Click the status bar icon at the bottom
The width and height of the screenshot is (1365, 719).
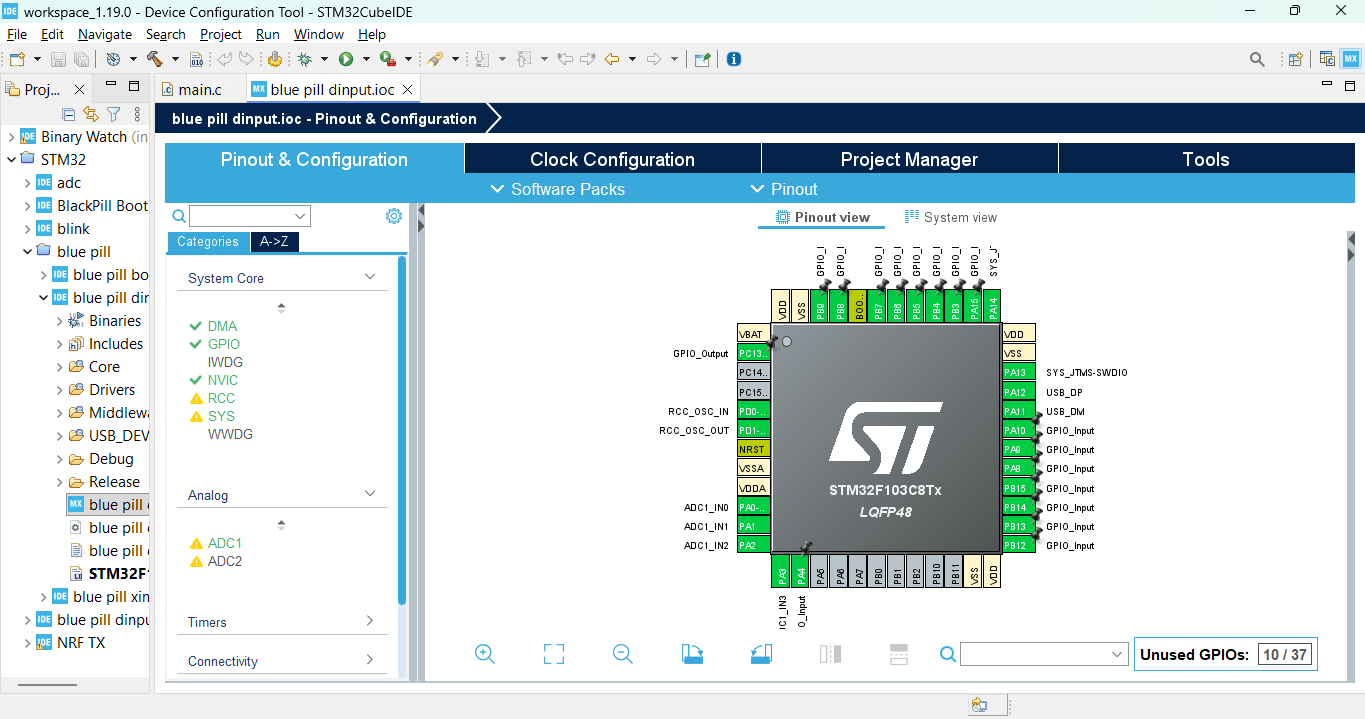coord(979,706)
